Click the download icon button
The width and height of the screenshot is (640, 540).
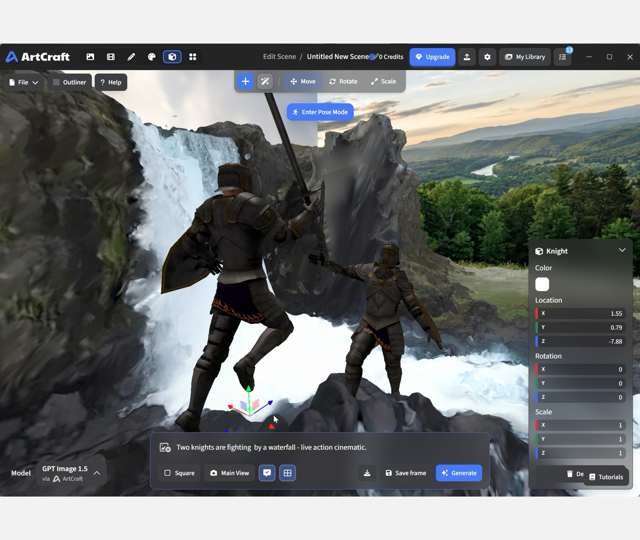(x=367, y=473)
